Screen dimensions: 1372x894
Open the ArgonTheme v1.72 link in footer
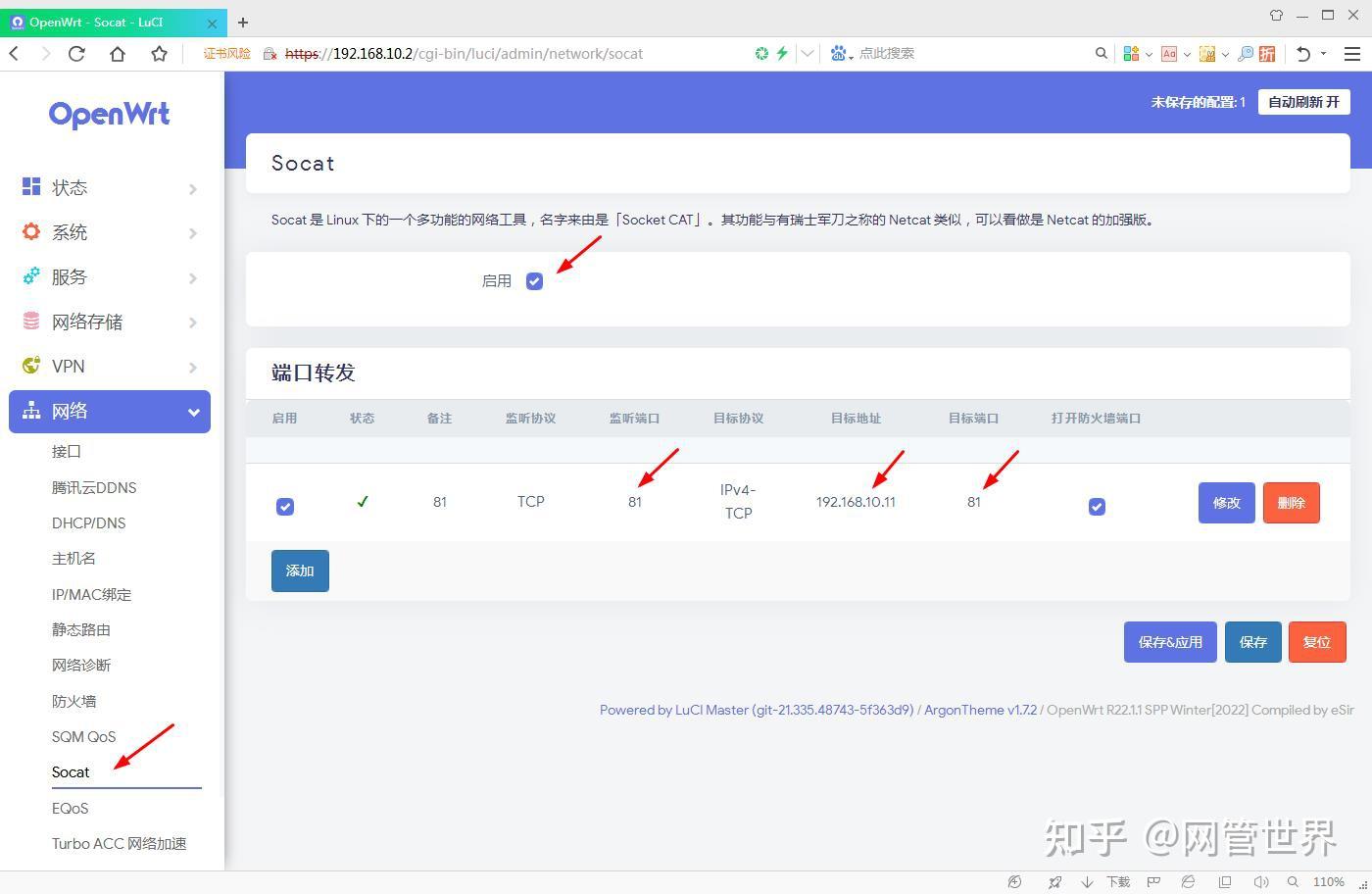point(979,710)
